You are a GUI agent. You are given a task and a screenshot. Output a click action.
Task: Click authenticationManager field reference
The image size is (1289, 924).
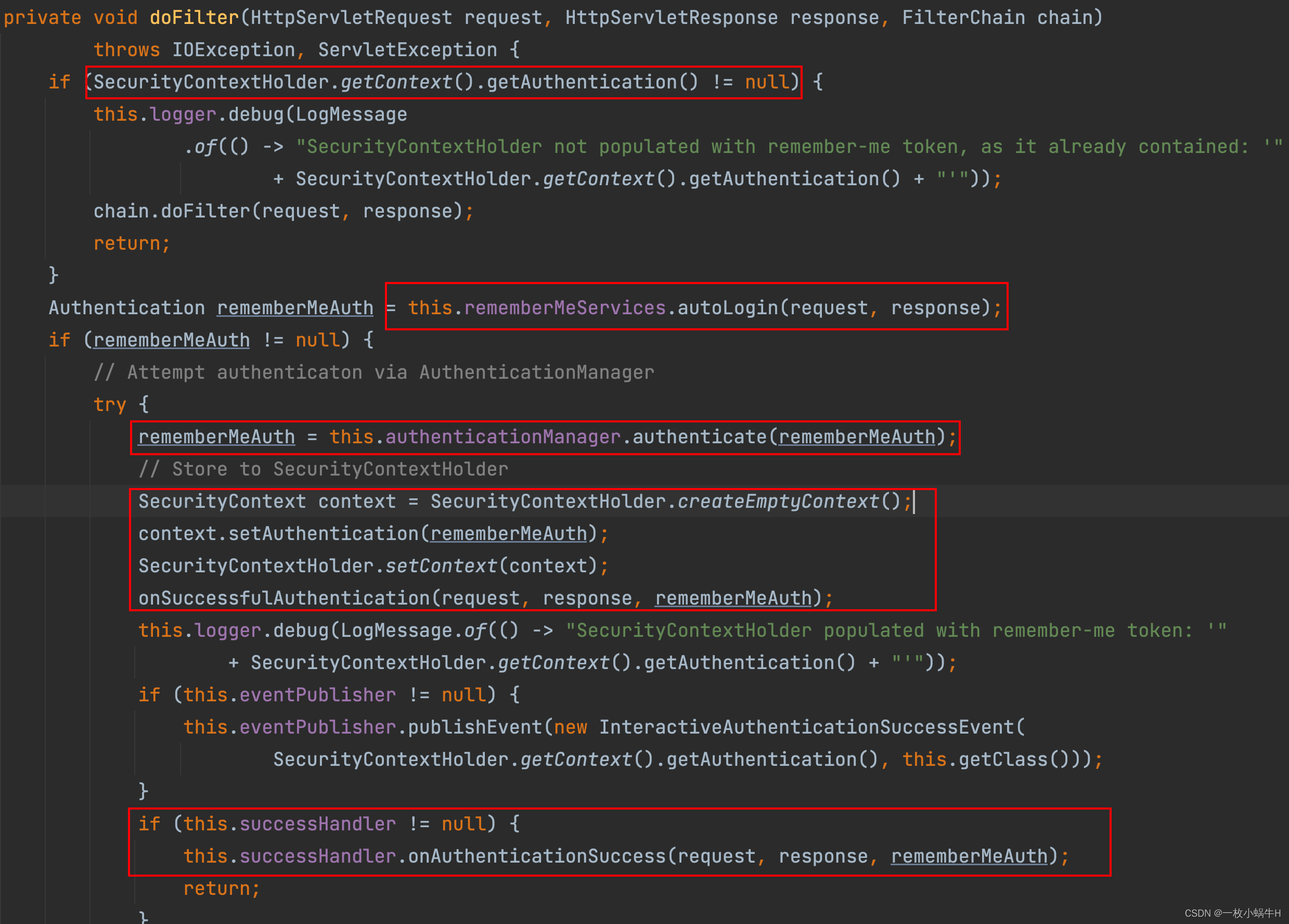pyautogui.click(x=503, y=437)
